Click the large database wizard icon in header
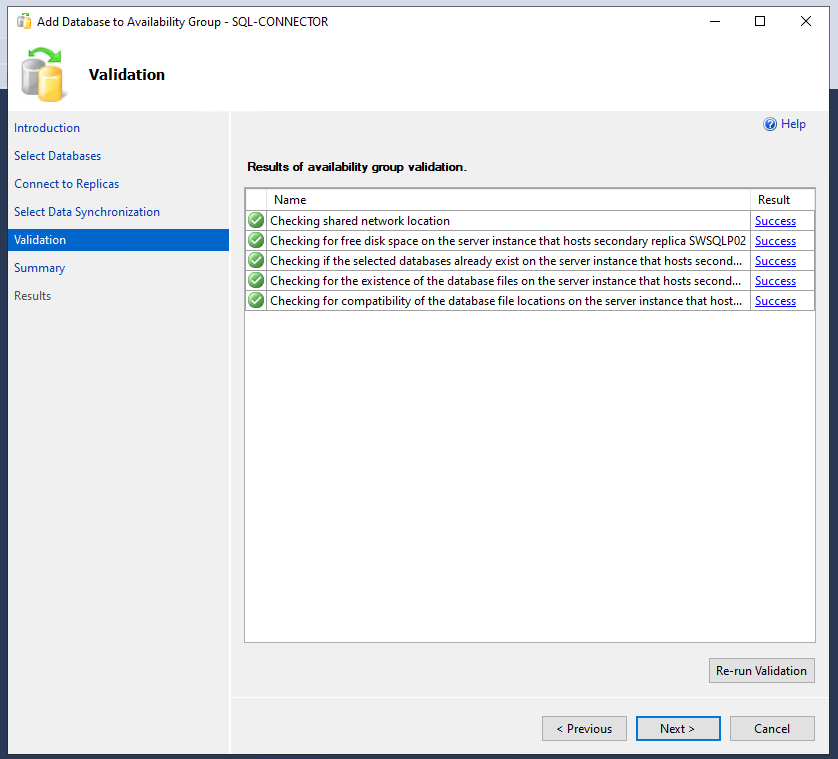The image size is (838, 759). 42,74
